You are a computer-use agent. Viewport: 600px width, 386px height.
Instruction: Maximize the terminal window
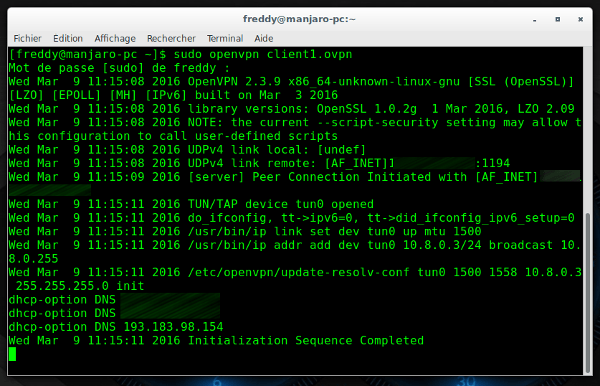click(x=558, y=19)
